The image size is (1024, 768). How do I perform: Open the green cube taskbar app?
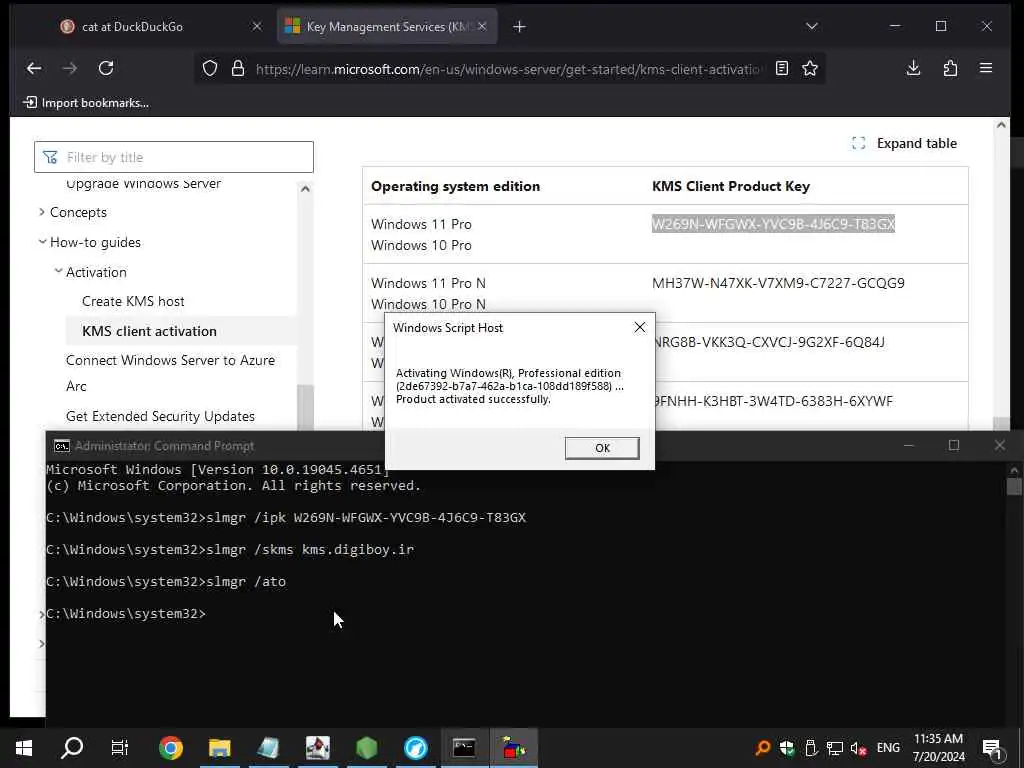(x=366, y=748)
